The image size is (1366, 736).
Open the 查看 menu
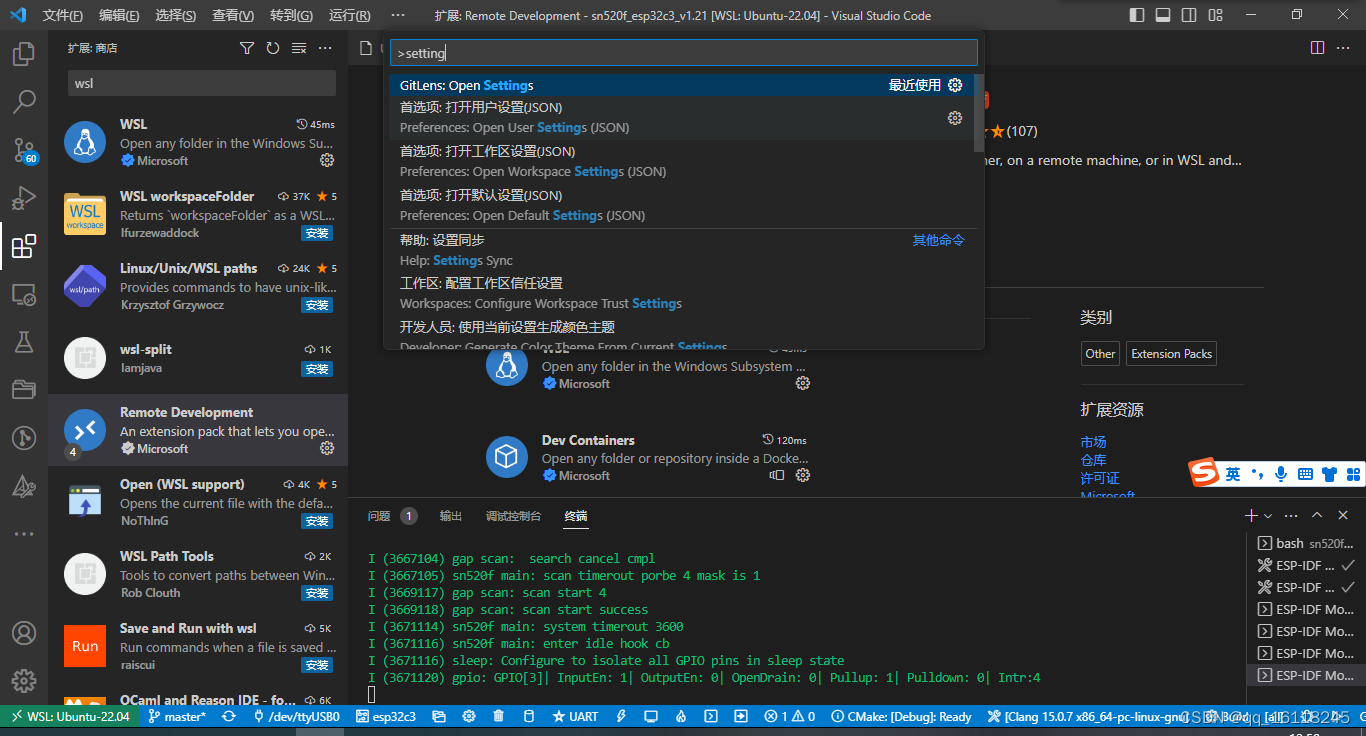click(x=232, y=16)
